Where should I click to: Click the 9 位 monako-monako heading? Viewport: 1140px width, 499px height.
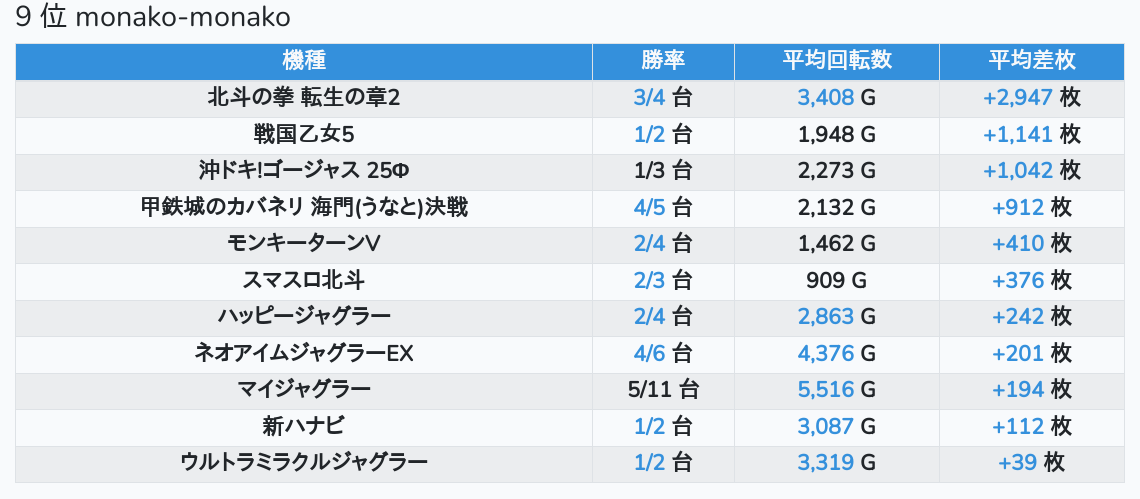pos(153,17)
